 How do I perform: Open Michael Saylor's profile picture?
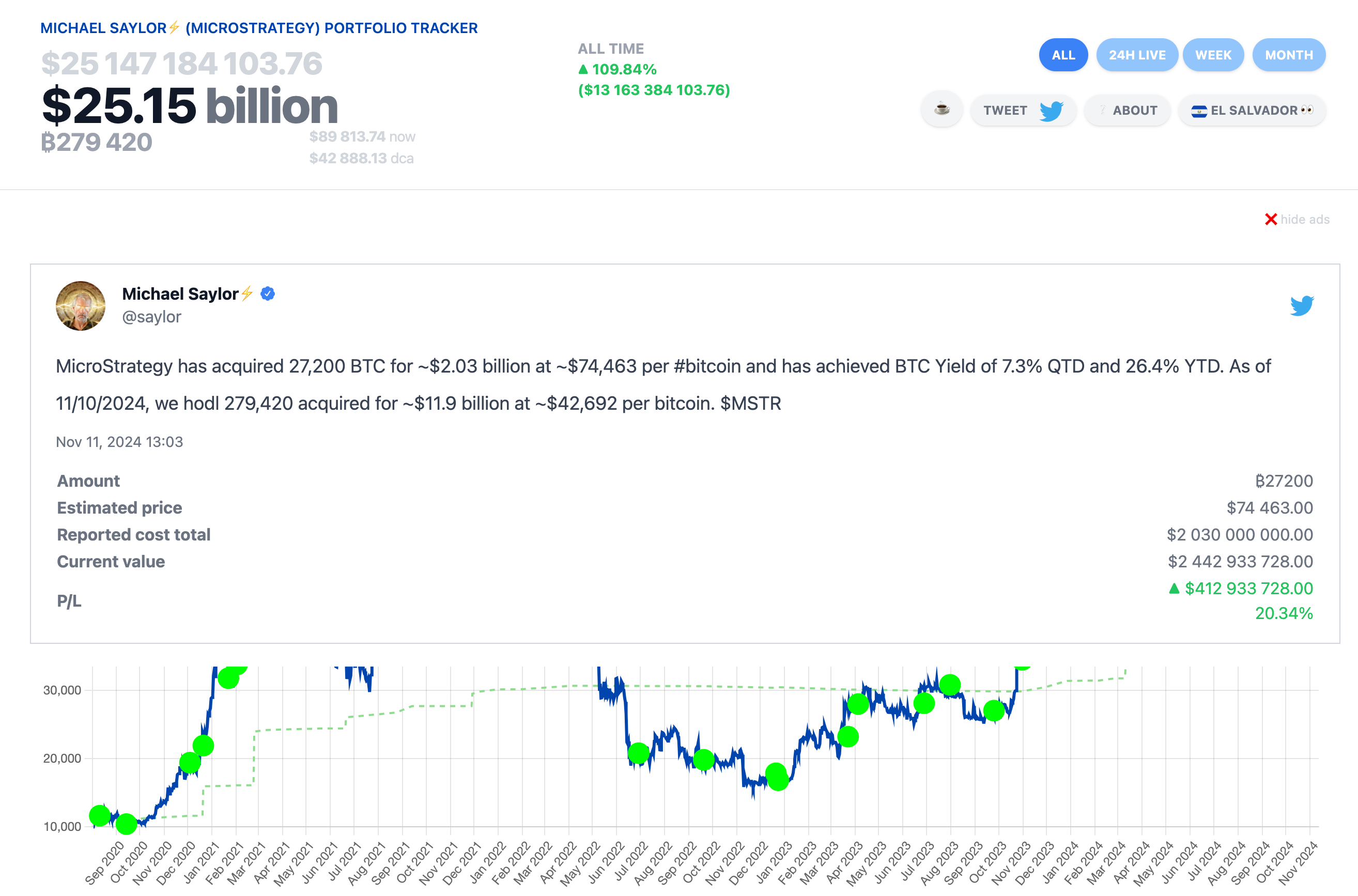81,306
